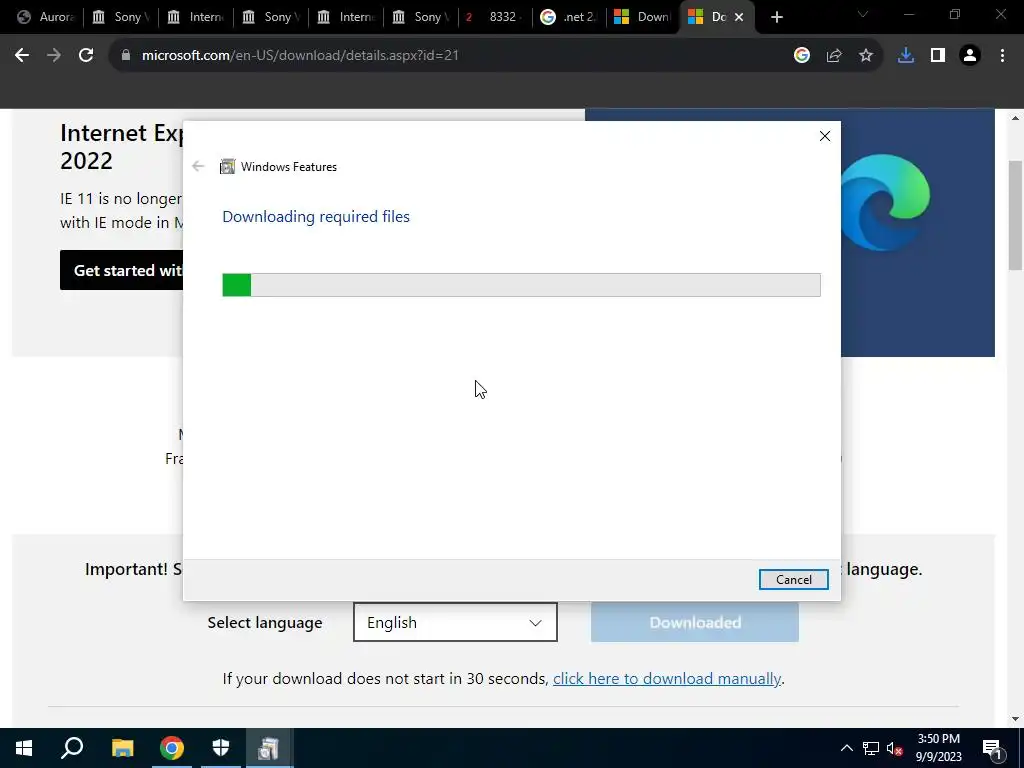Screen dimensions: 1024x768
Task: Open Chrome downloads icon
Action: (x=905, y=56)
